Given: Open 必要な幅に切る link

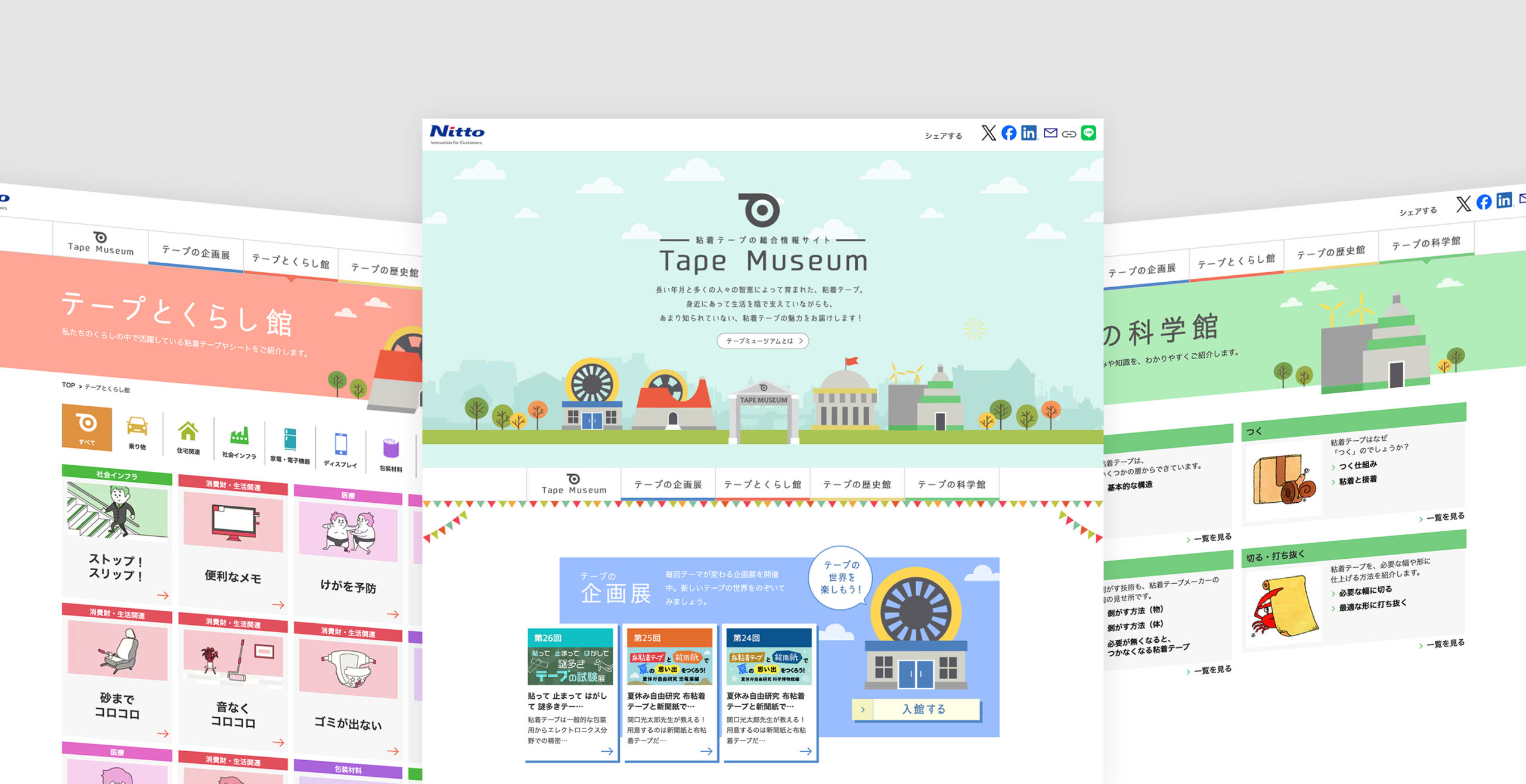Looking at the screenshot, I should point(1366,591).
